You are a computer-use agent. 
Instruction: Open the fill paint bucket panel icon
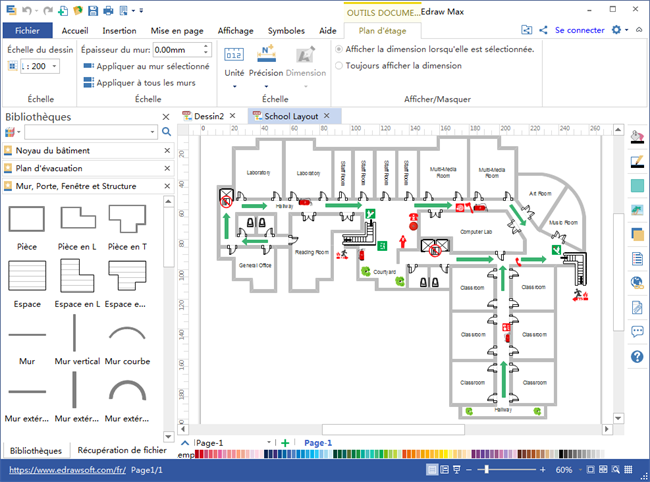pos(637,137)
